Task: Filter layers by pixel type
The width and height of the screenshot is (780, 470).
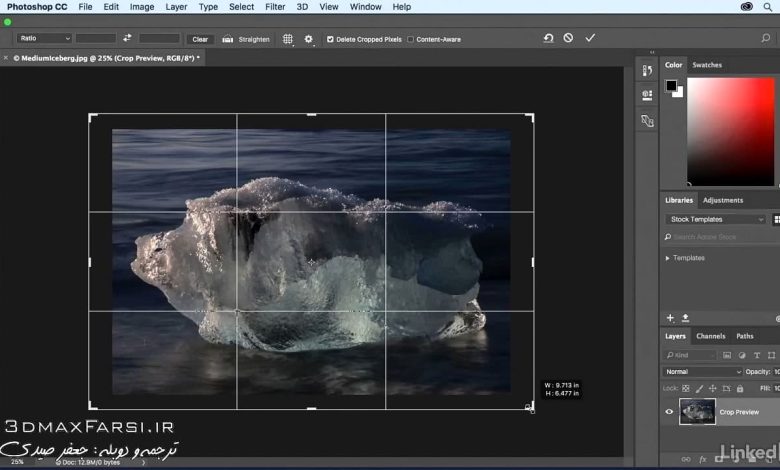Action: (727, 355)
